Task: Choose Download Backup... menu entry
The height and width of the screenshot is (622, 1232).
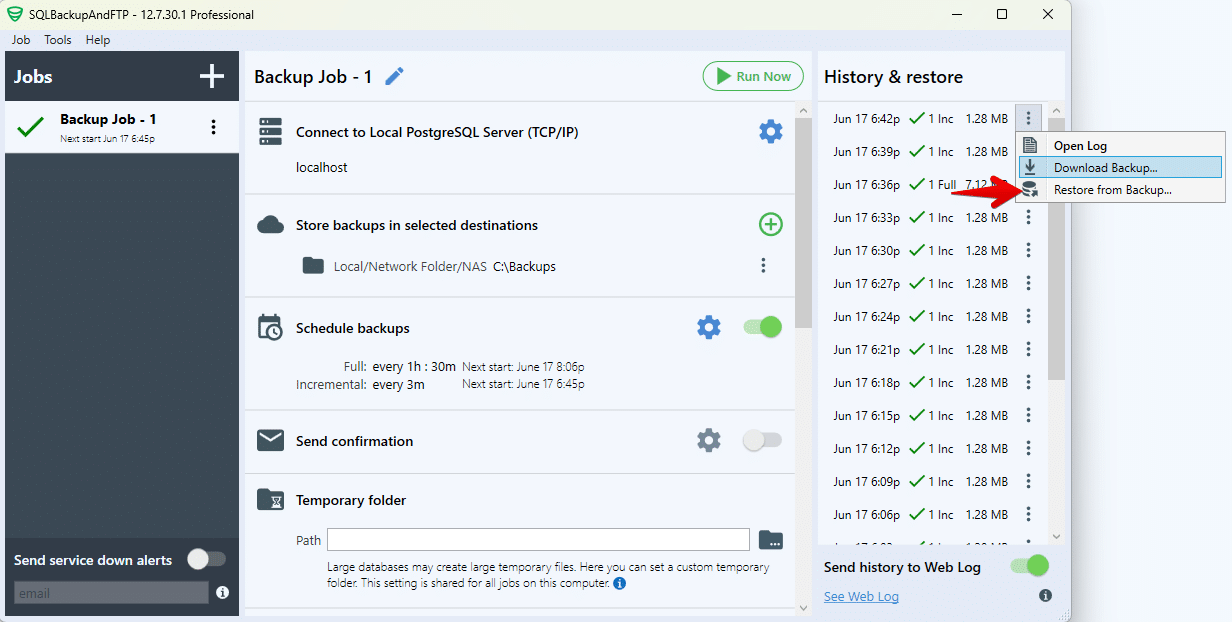Action: [x=1120, y=167]
